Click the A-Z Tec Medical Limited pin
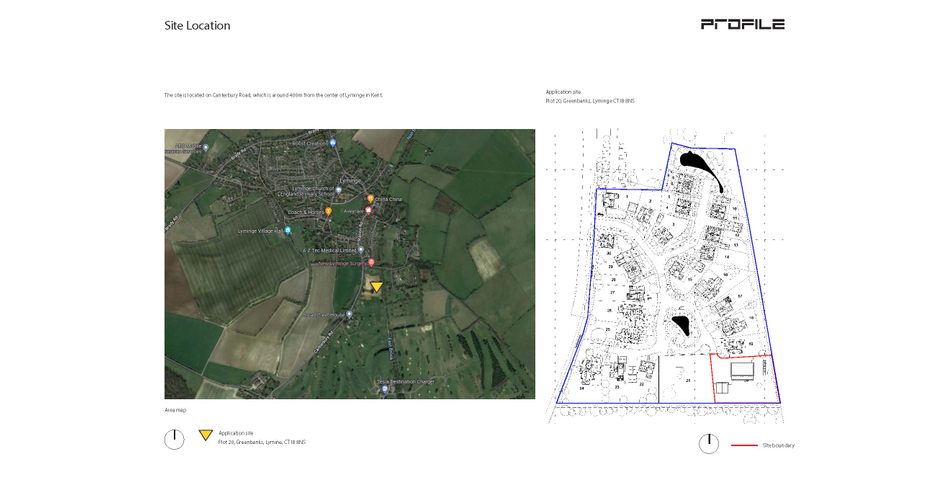This screenshot has height=480, width=950. (x=361, y=250)
